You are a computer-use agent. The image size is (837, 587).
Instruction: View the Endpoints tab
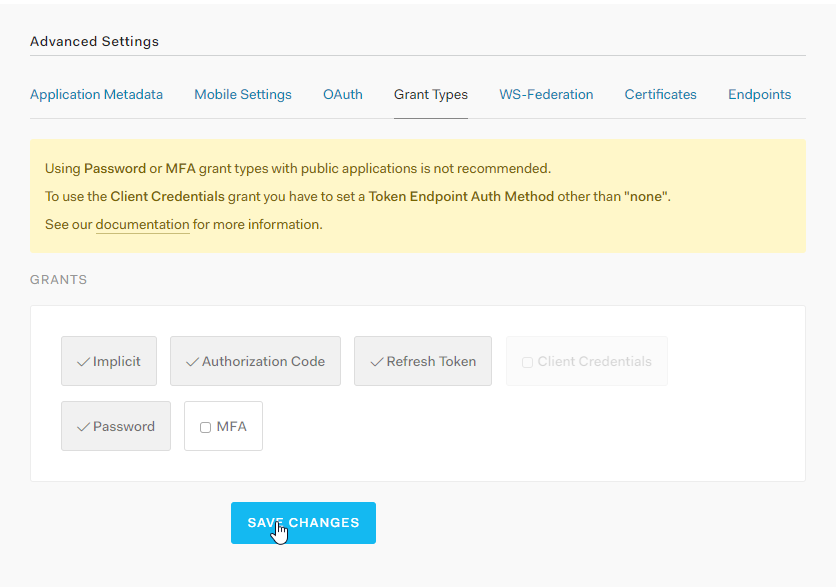(x=760, y=94)
